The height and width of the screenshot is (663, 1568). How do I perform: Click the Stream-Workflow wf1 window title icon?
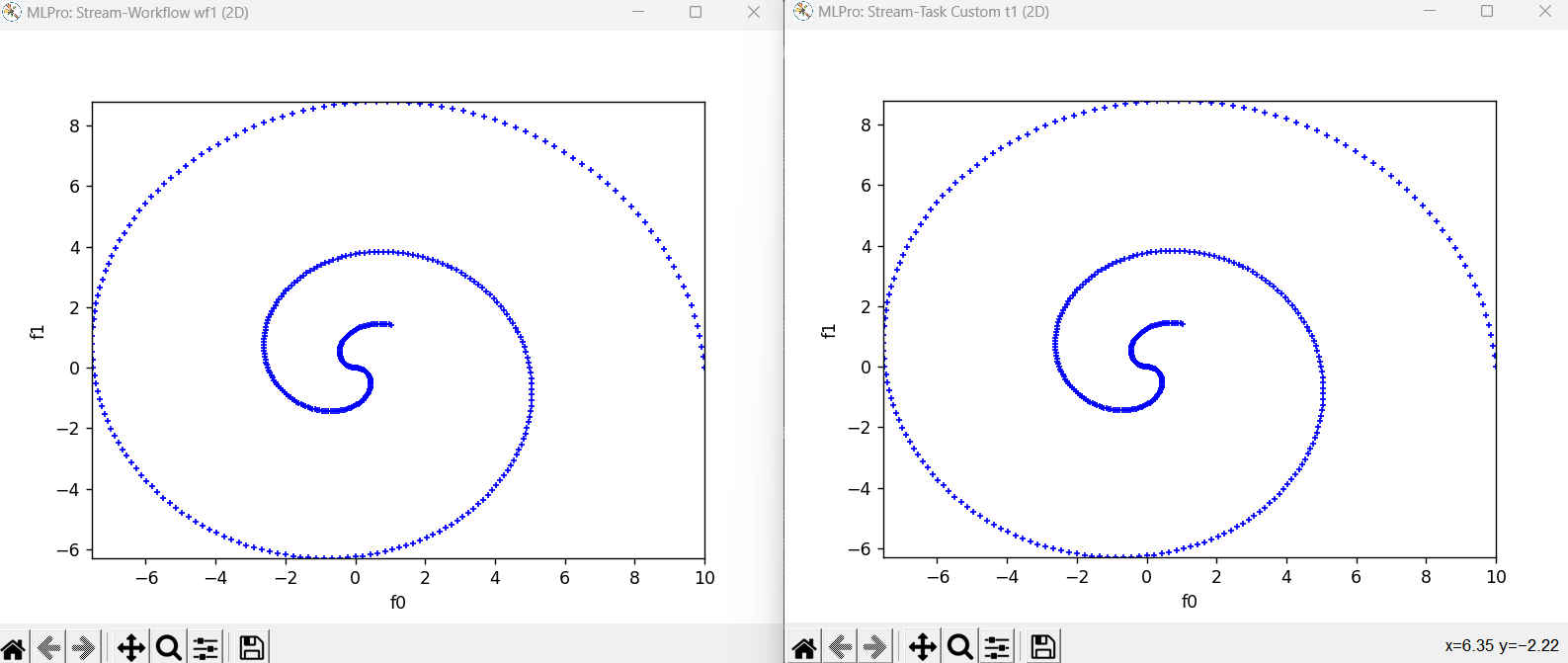click(12, 12)
